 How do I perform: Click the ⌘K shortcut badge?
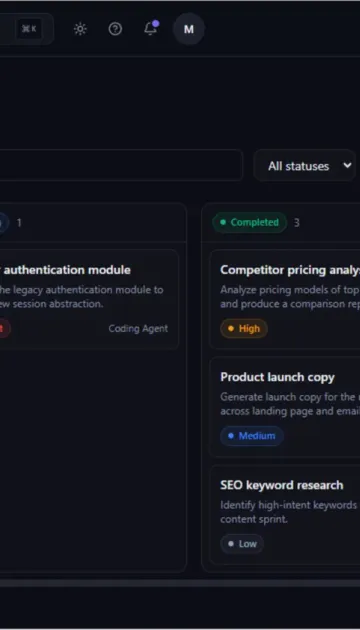(x=29, y=29)
